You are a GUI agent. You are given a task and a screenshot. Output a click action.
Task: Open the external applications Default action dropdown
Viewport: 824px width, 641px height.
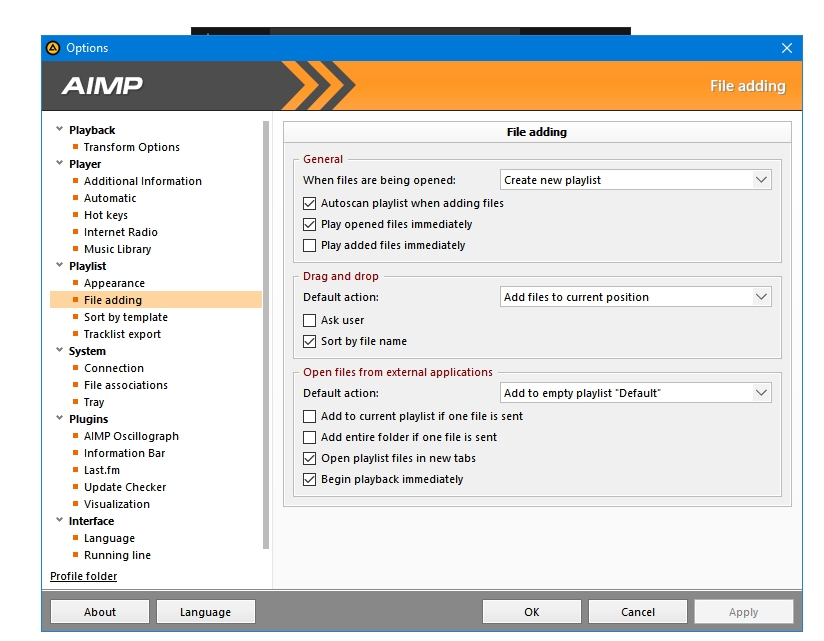coord(635,394)
